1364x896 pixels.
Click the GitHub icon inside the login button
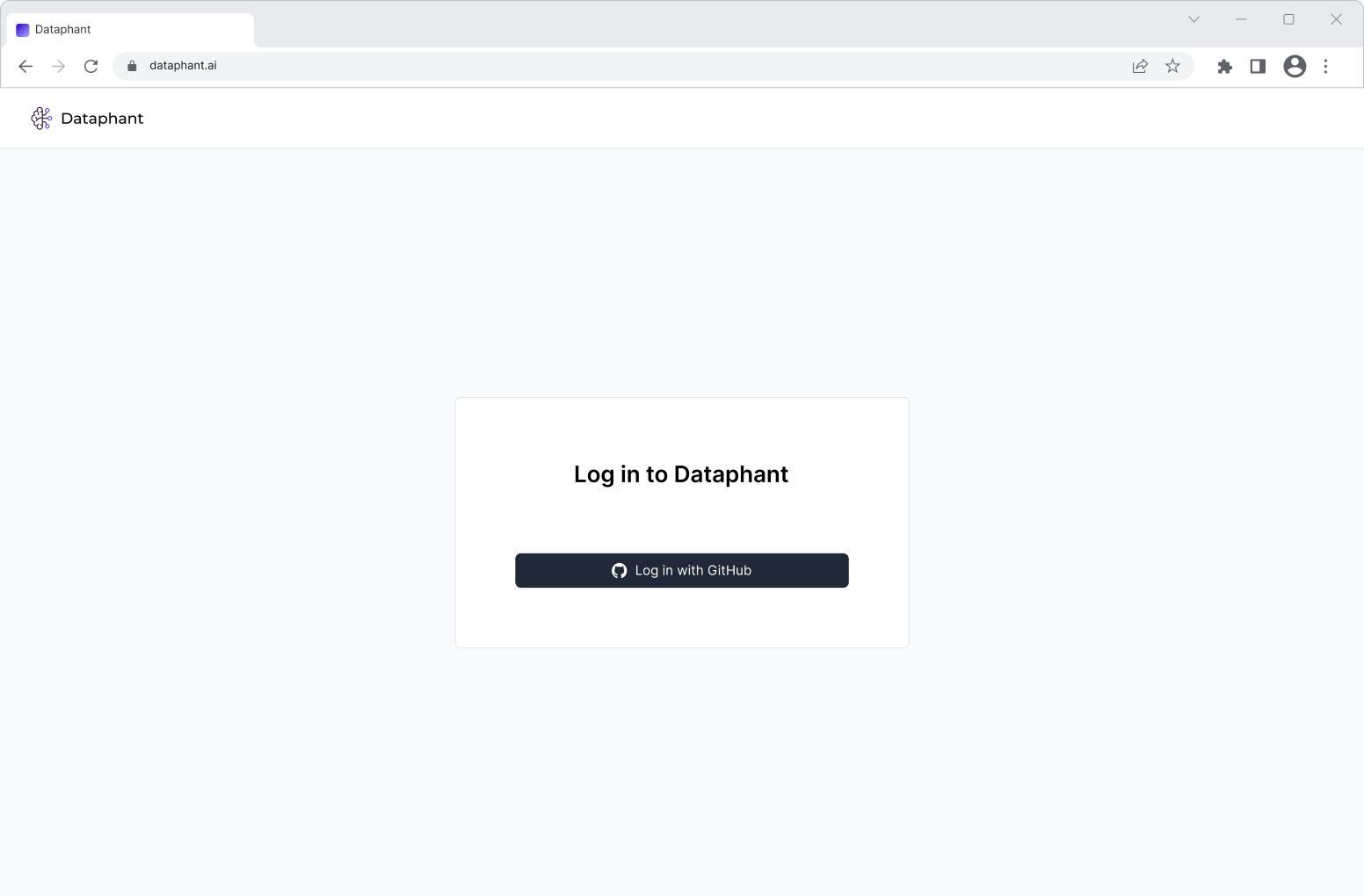click(620, 570)
